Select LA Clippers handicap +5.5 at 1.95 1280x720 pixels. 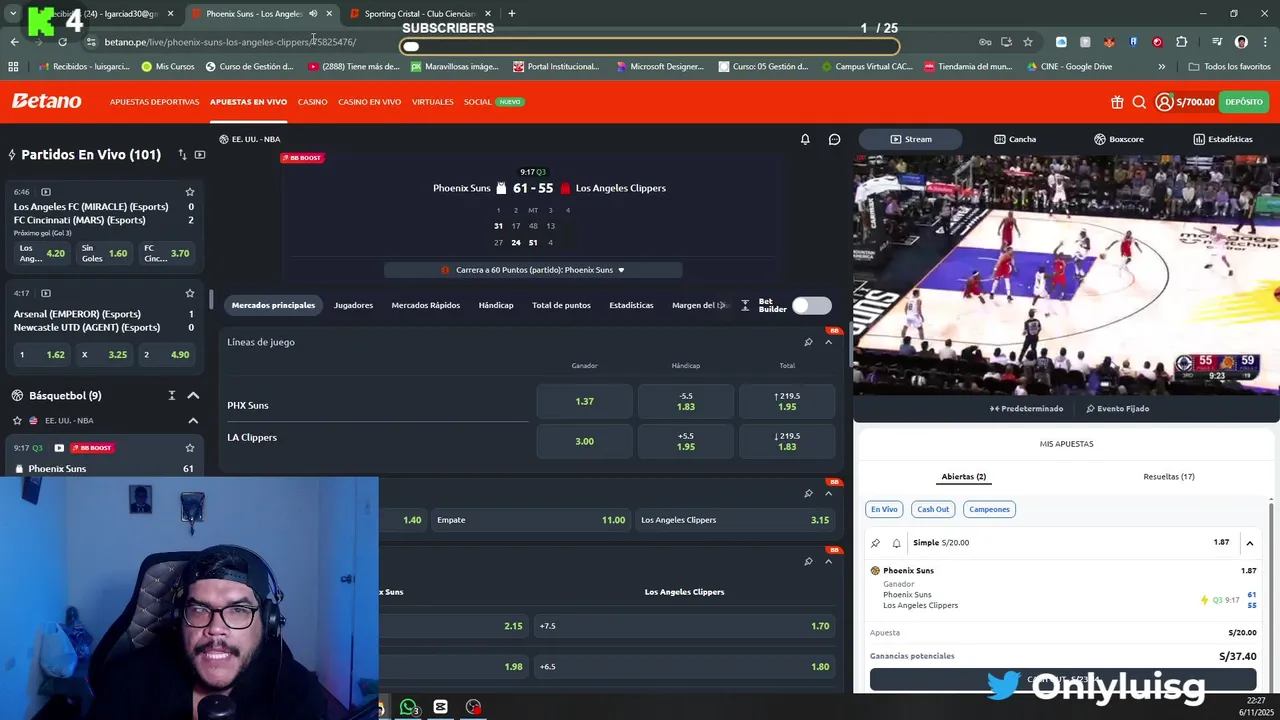pos(686,441)
